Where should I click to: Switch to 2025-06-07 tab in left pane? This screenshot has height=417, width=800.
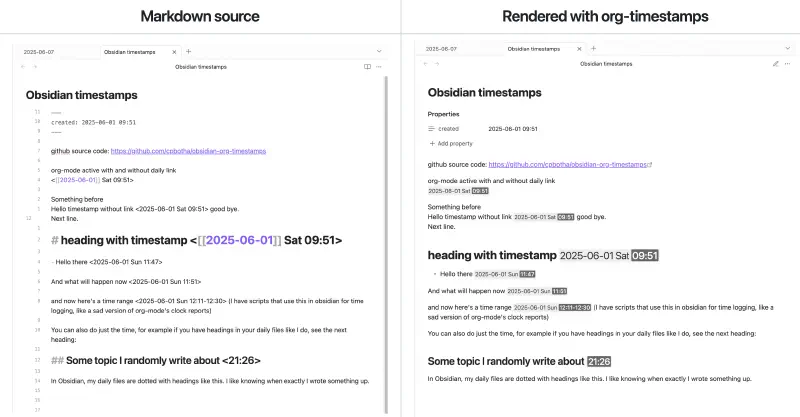39,50
